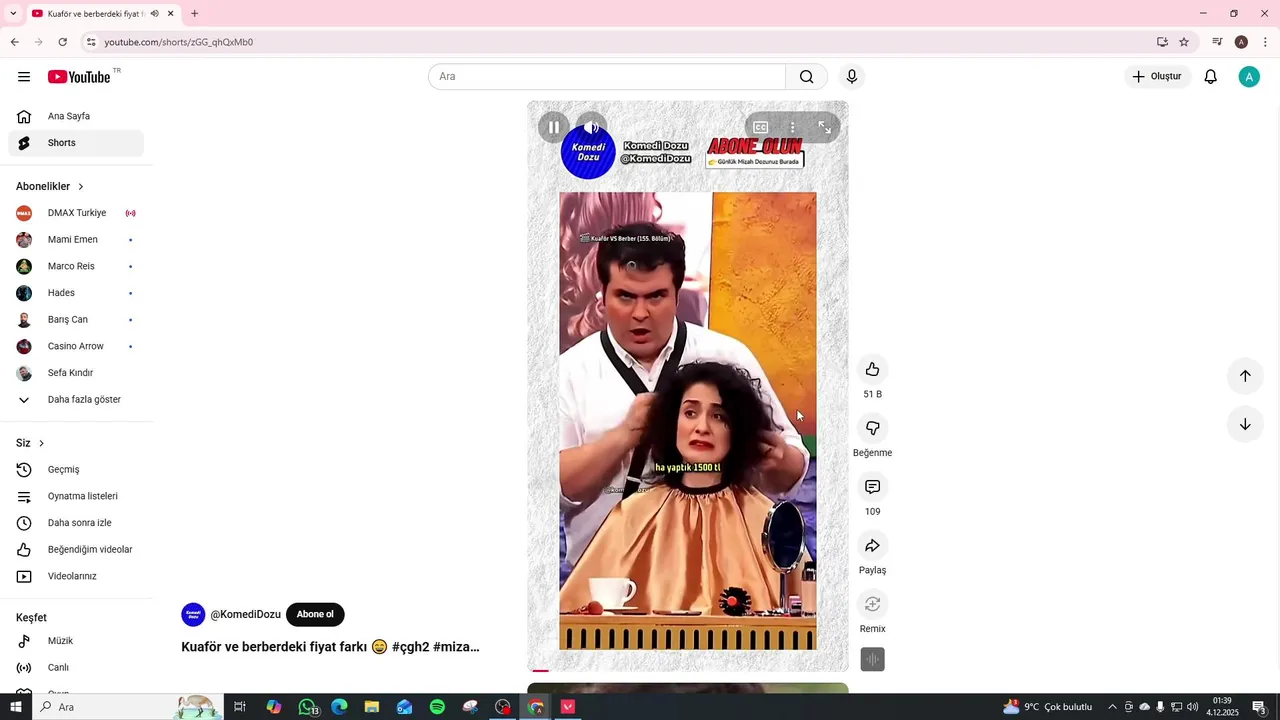This screenshot has height=720, width=1280.
Task: Seek using the Short's red progress bar
Action: [688, 670]
